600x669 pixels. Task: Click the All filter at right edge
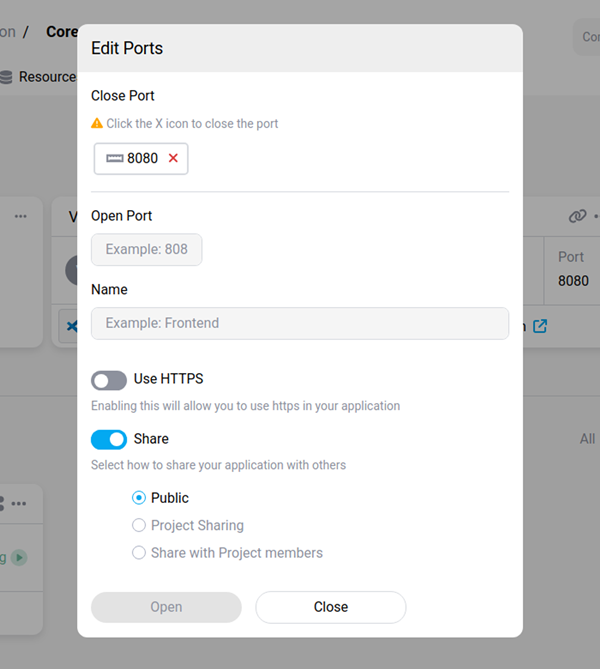[587, 439]
